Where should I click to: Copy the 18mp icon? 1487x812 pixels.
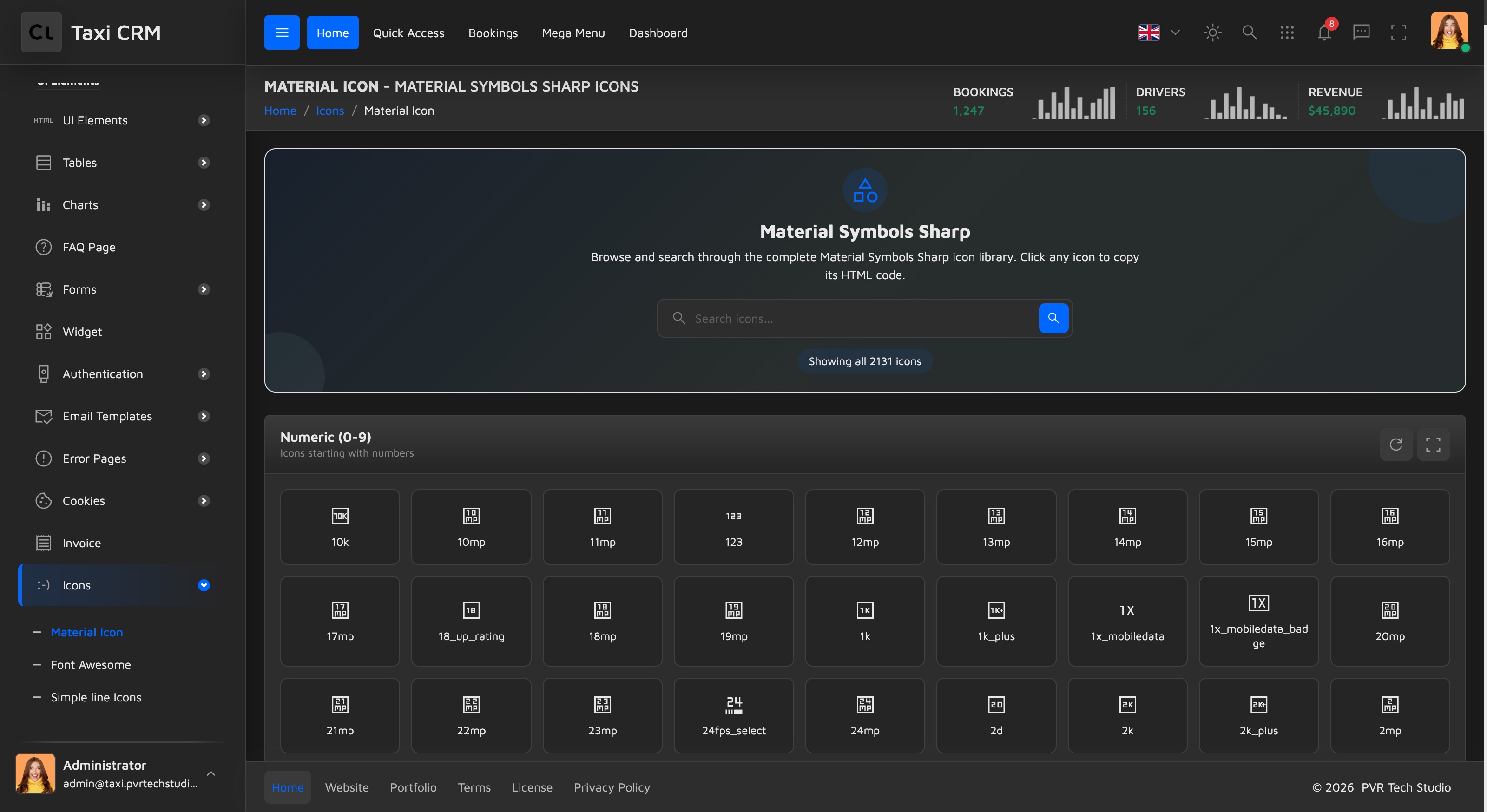[x=602, y=621]
